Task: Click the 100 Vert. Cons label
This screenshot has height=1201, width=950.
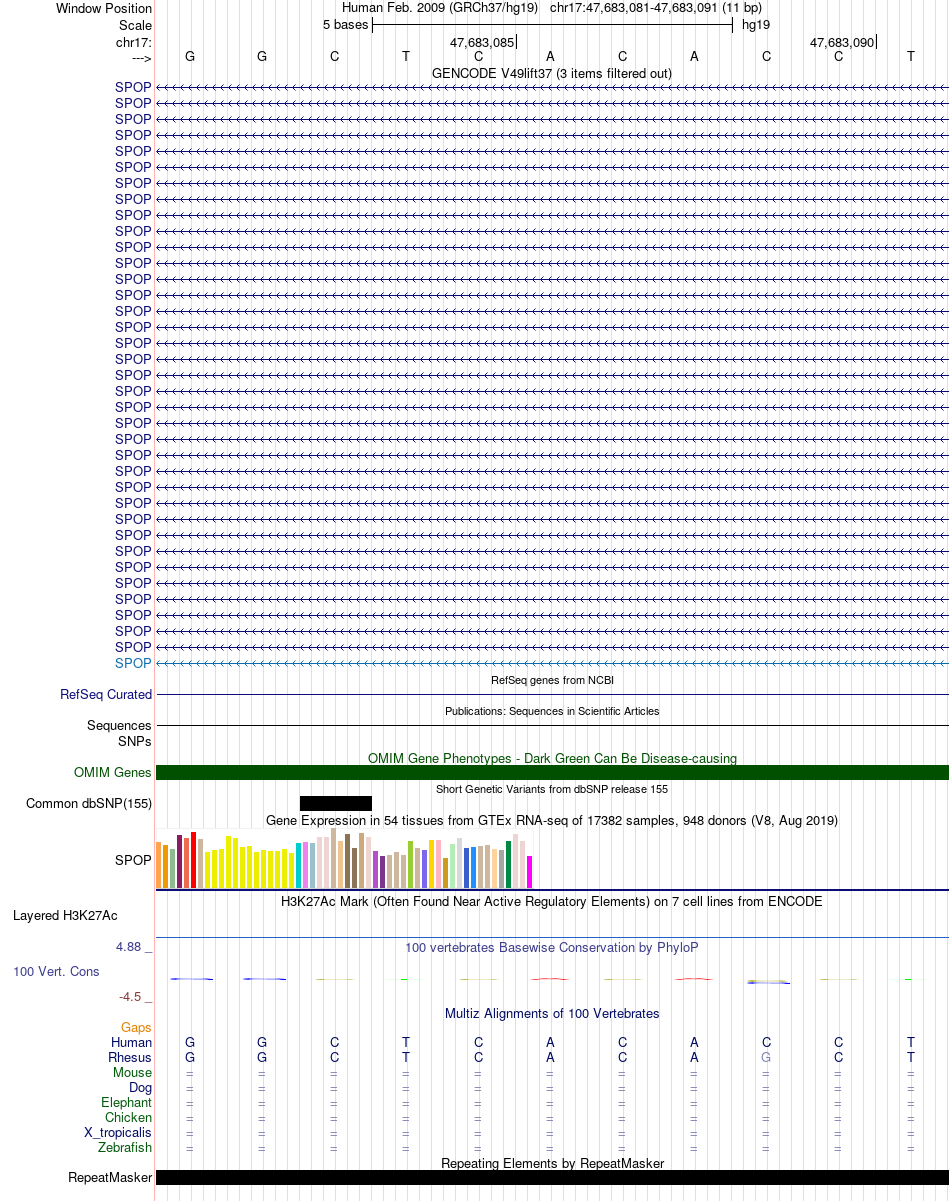Action: coord(56,971)
